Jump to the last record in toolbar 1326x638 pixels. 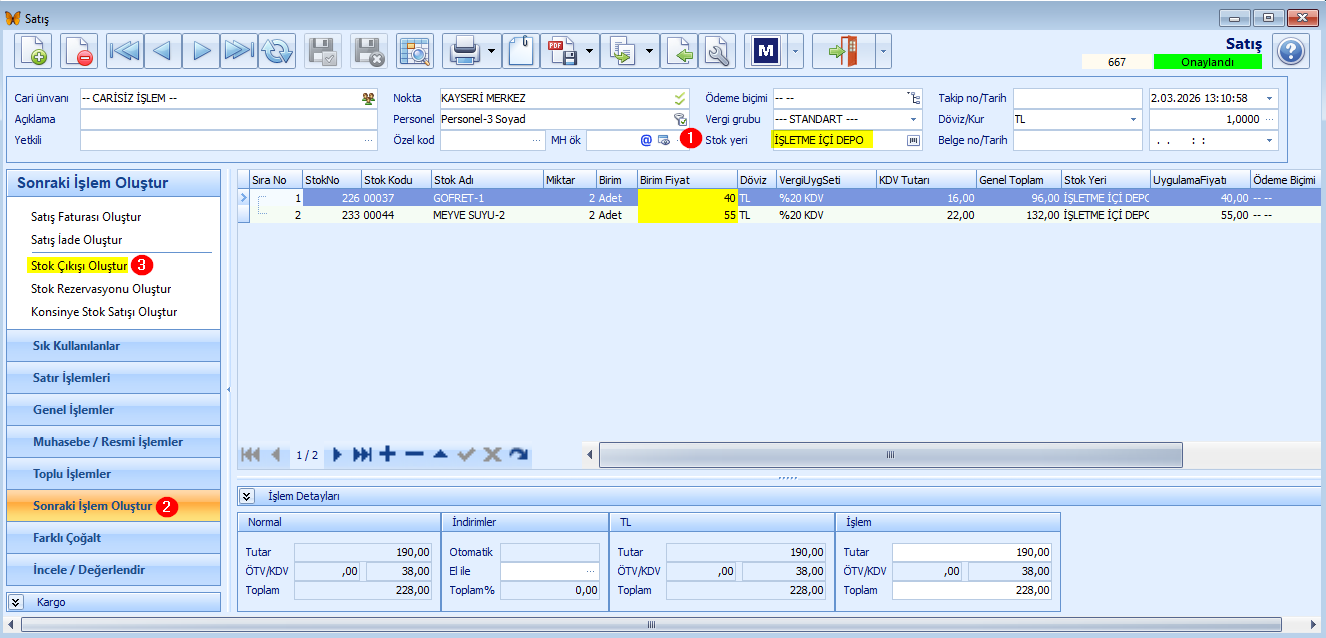coord(239,51)
